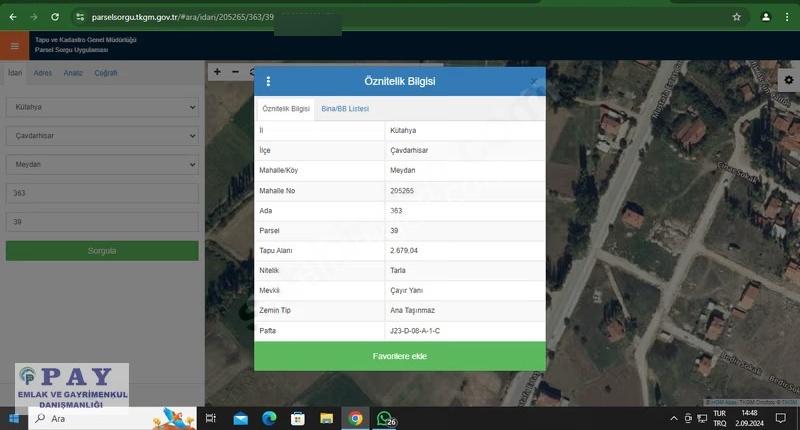Click the browser address bar URL
Image resolution: width=800 pixels, height=430 pixels.
[183, 17]
